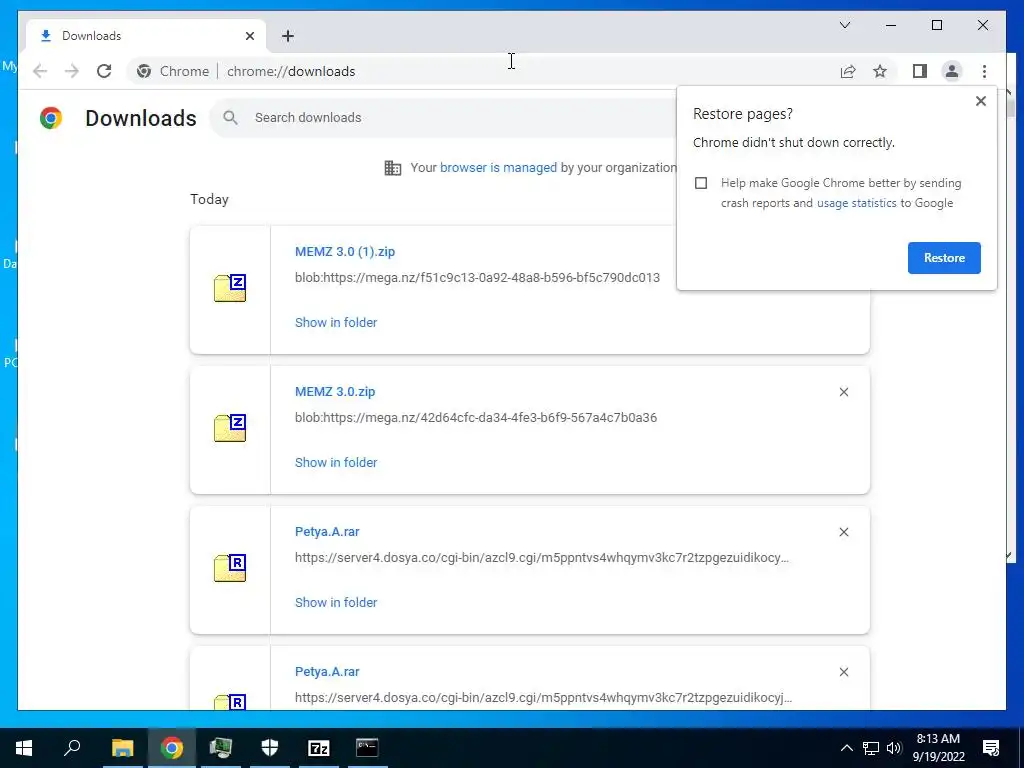Click the browser back arrow

(x=40, y=71)
